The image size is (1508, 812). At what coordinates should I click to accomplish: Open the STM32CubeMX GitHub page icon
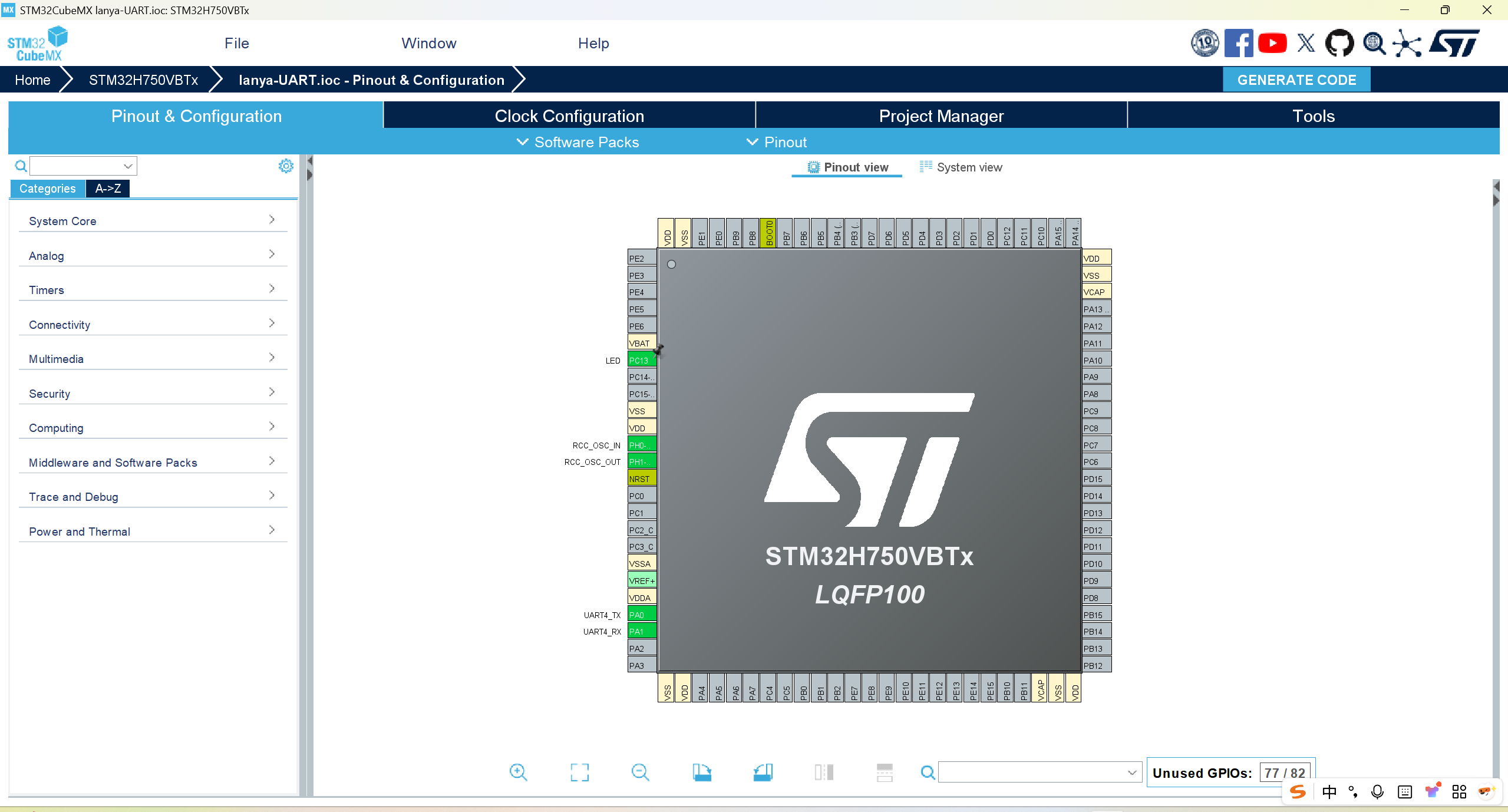(x=1338, y=42)
